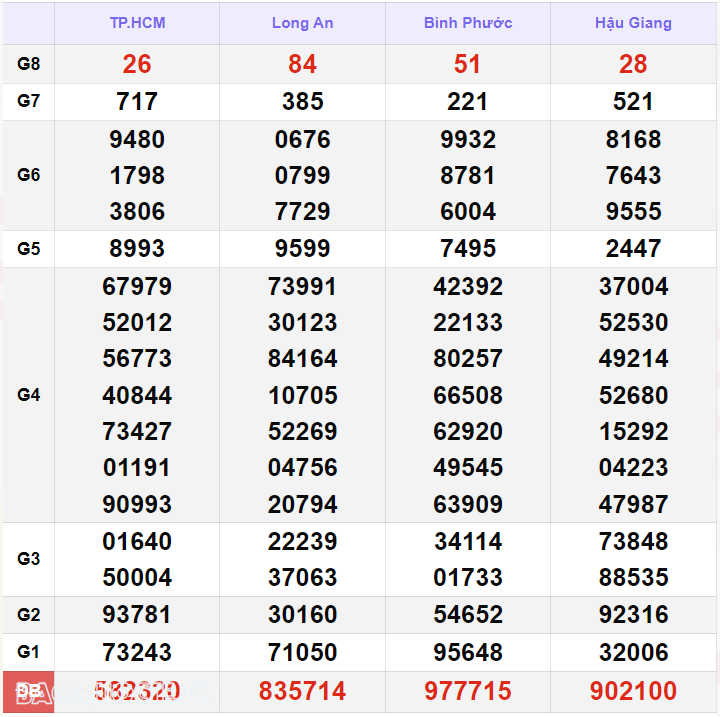Select G3 number 01640
720x717 pixels.
[x=137, y=541]
